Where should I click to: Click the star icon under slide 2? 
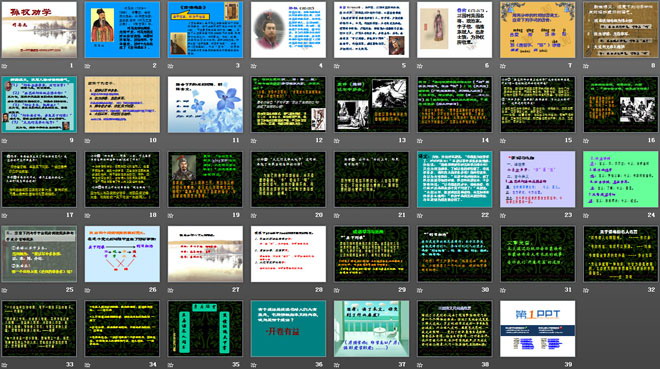[88, 66]
